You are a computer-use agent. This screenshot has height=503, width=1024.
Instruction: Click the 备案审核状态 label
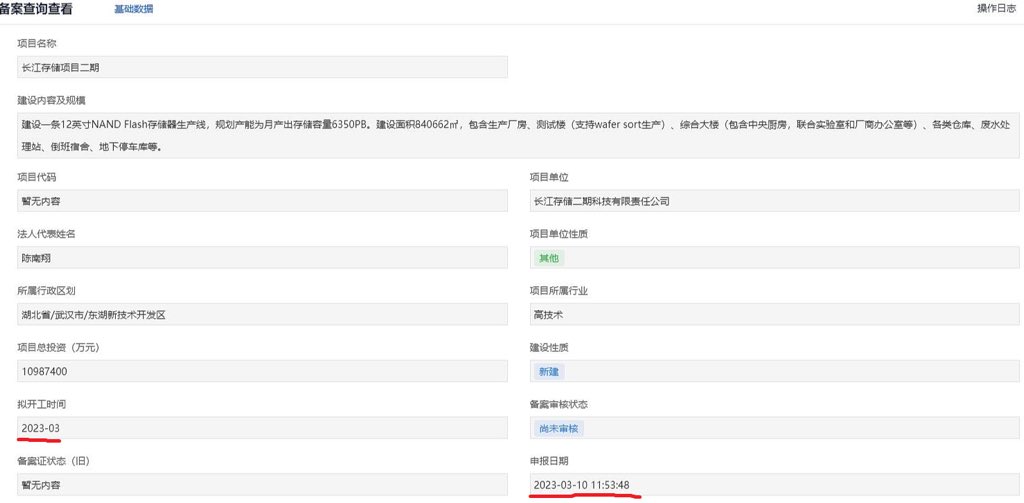point(558,404)
